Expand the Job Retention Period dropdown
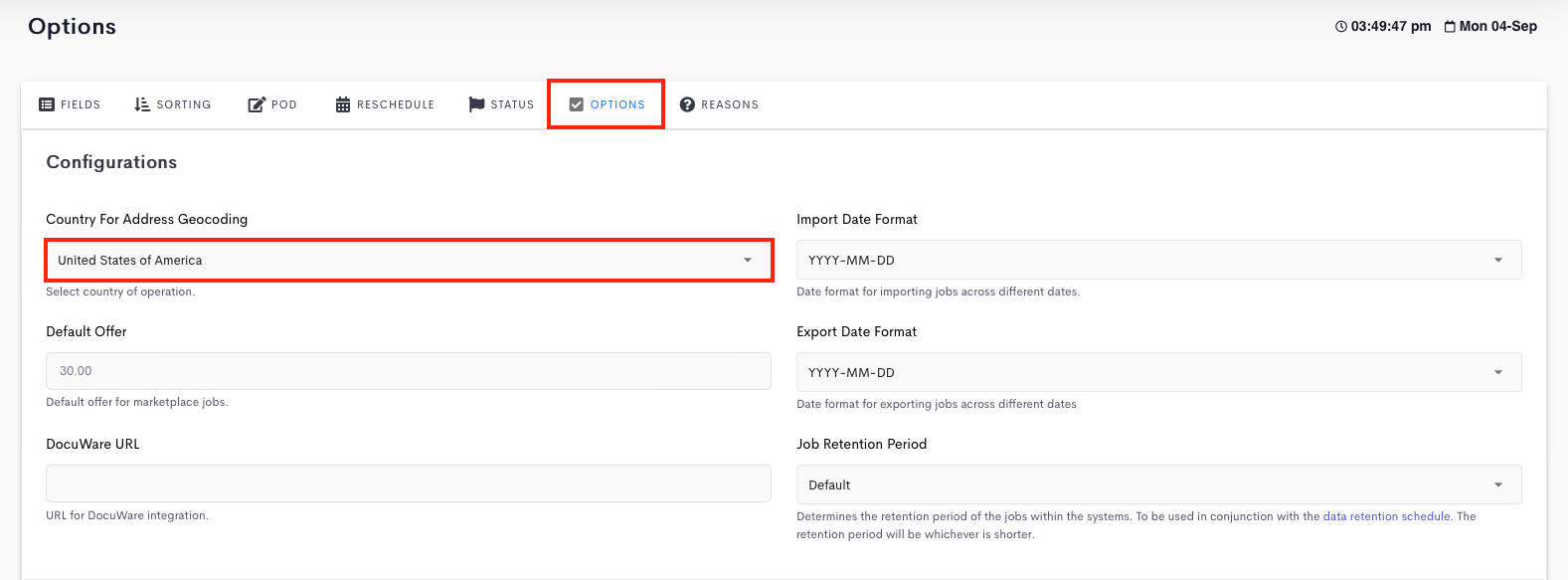This screenshot has width=1568, height=580. click(x=1159, y=484)
